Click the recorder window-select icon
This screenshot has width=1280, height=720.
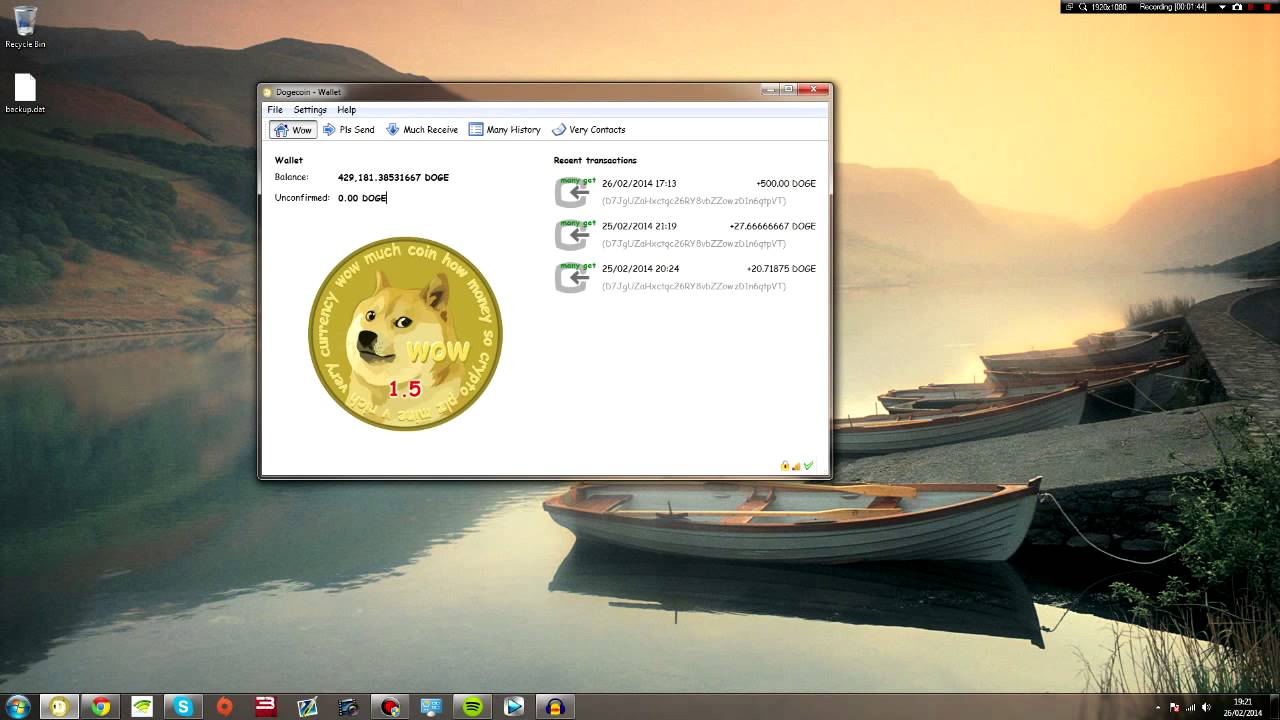pos(1069,7)
